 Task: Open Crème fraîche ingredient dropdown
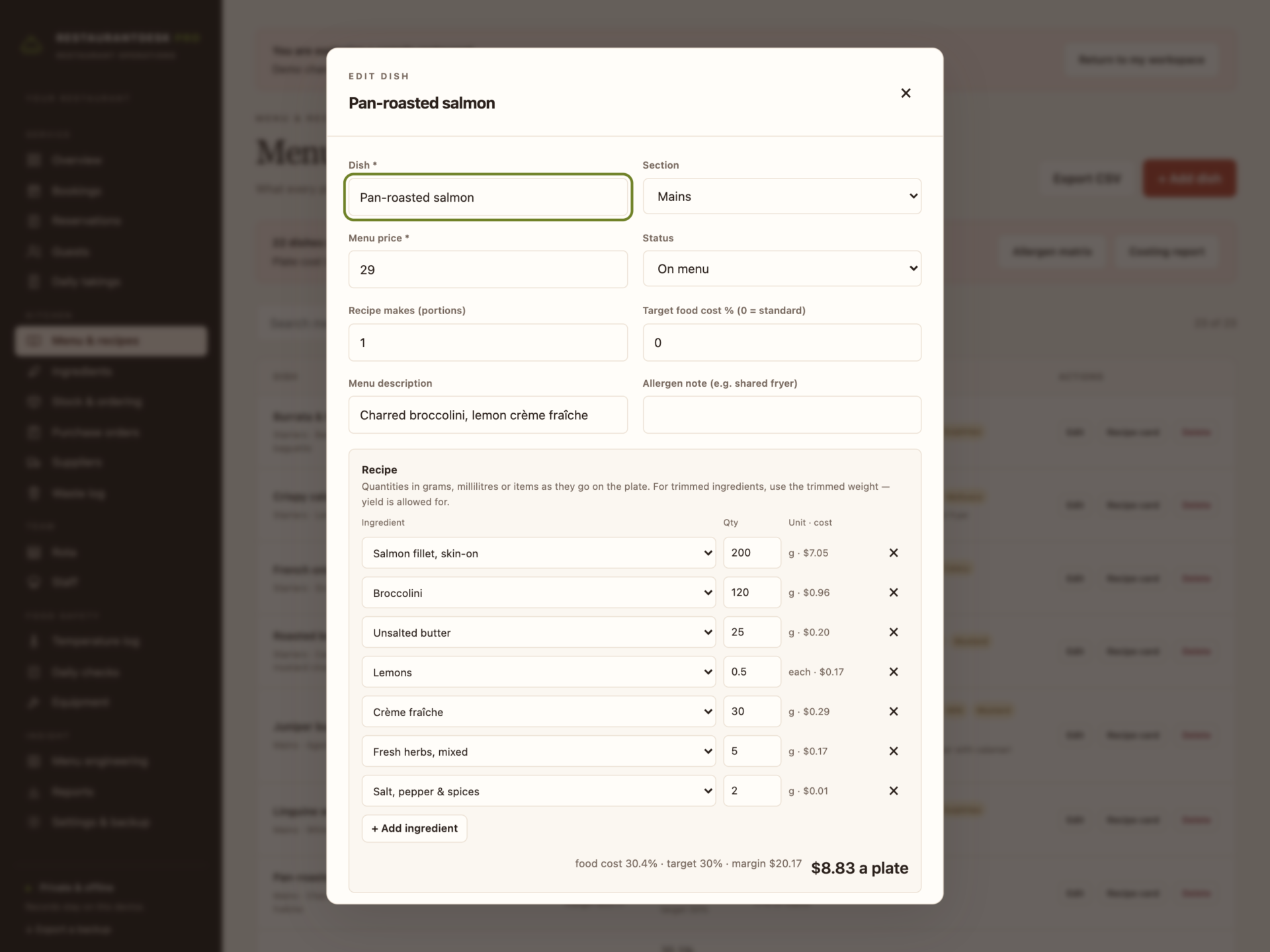coord(538,711)
